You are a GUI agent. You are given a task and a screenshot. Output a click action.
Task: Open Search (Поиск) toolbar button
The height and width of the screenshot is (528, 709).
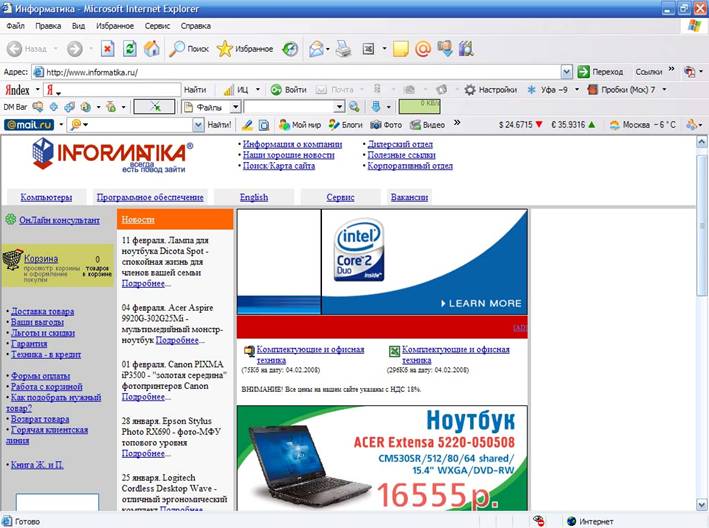189,48
